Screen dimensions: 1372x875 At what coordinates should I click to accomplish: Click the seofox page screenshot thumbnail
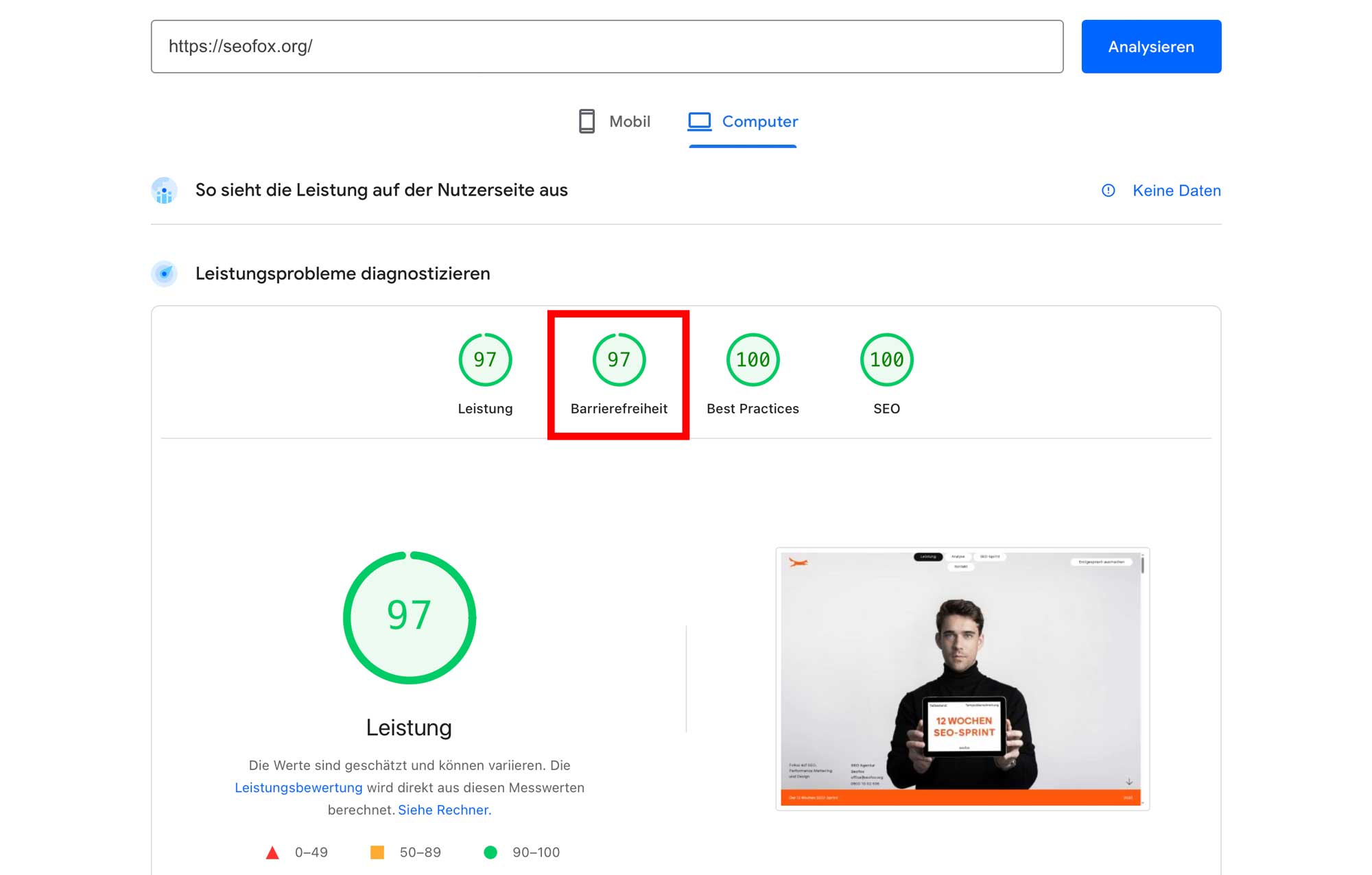(x=962, y=678)
